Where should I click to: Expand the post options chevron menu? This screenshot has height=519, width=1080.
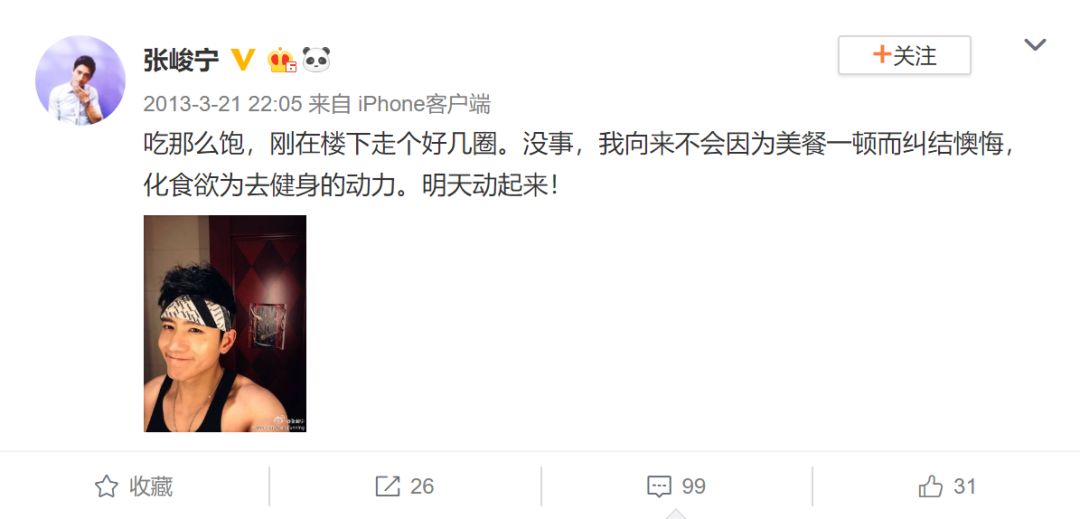[x=1035, y=45]
